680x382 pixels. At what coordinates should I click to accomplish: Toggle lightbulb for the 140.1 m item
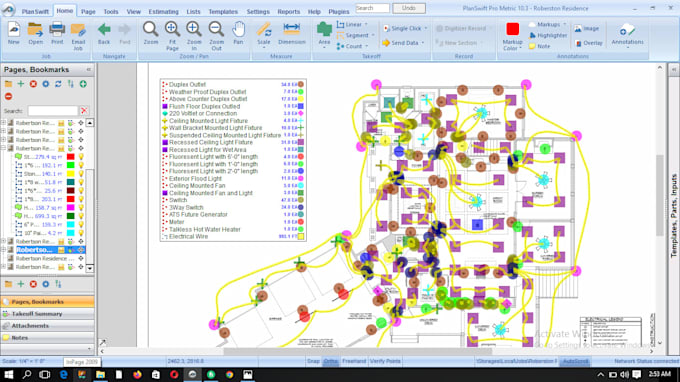[81, 174]
